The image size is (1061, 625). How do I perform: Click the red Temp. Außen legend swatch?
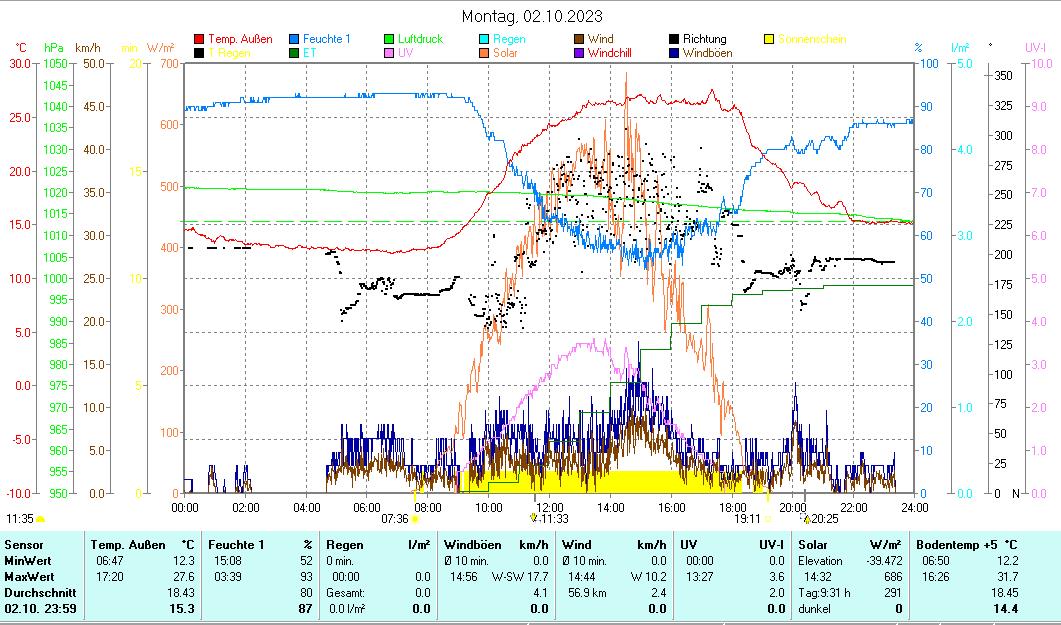click(199, 39)
